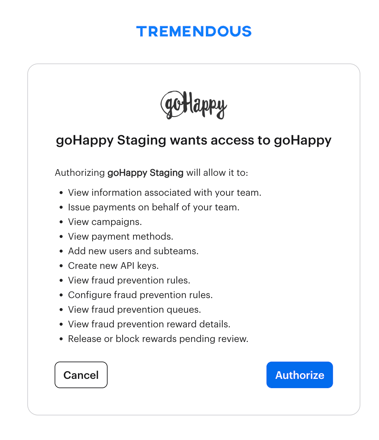Click 'View fraud prevention rules' item
The height and width of the screenshot is (440, 379).
(x=129, y=280)
